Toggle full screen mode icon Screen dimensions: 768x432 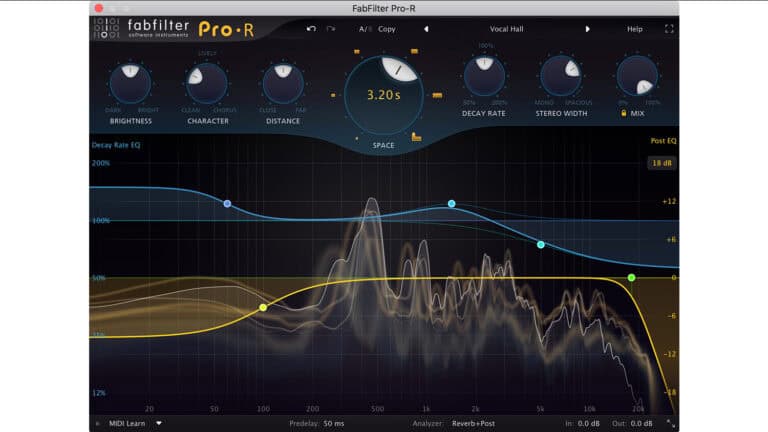coord(669,29)
